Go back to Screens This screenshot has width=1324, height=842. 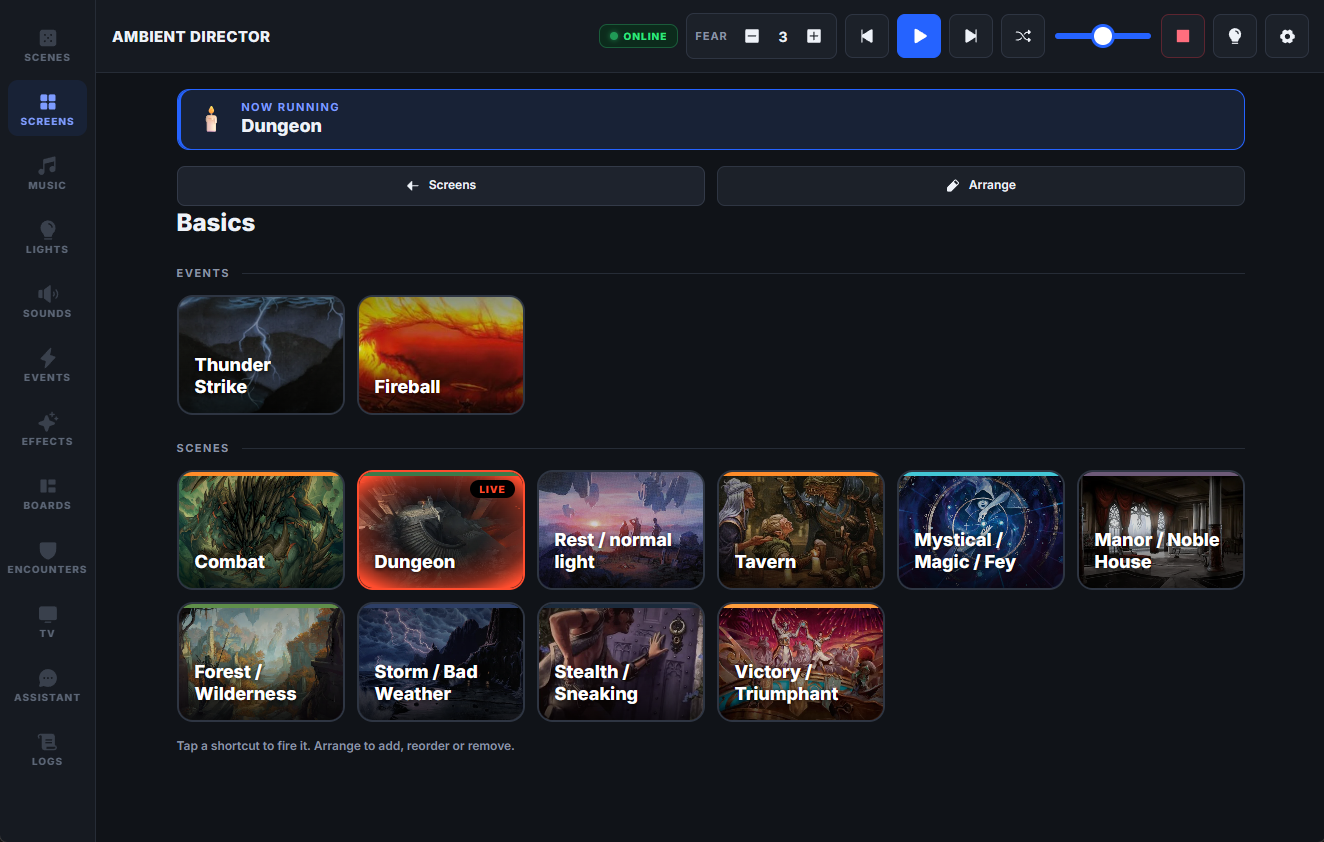tap(441, 186)
